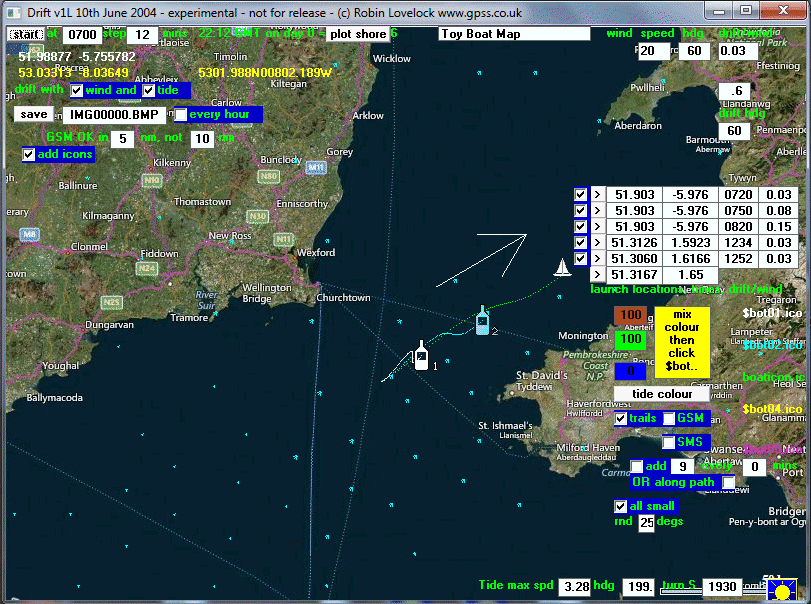Choose the $bot01.ico icon label

(x=773, y=313)
